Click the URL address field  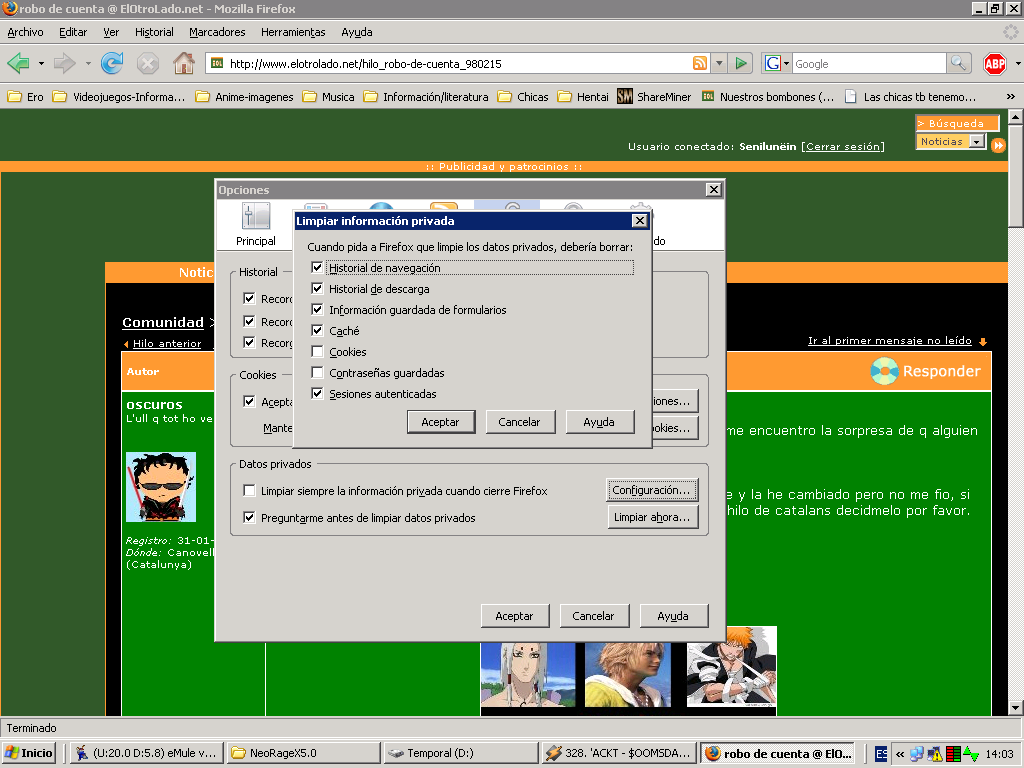[459, 63]
